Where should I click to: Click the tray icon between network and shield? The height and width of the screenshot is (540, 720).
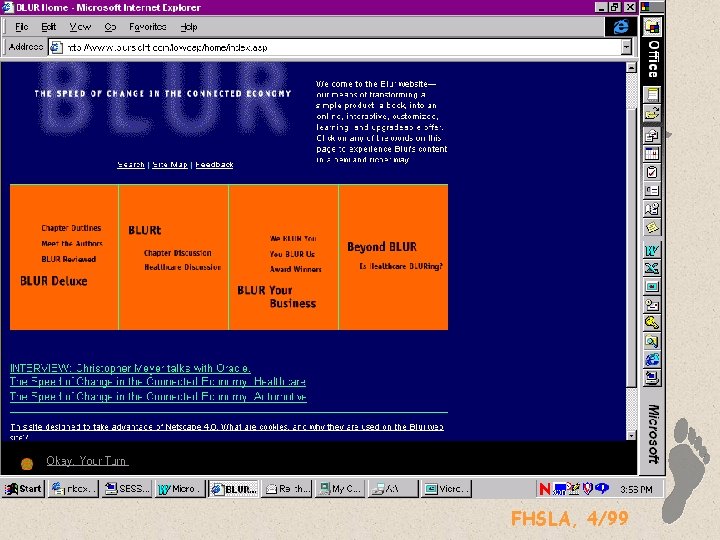pos(574,489)
